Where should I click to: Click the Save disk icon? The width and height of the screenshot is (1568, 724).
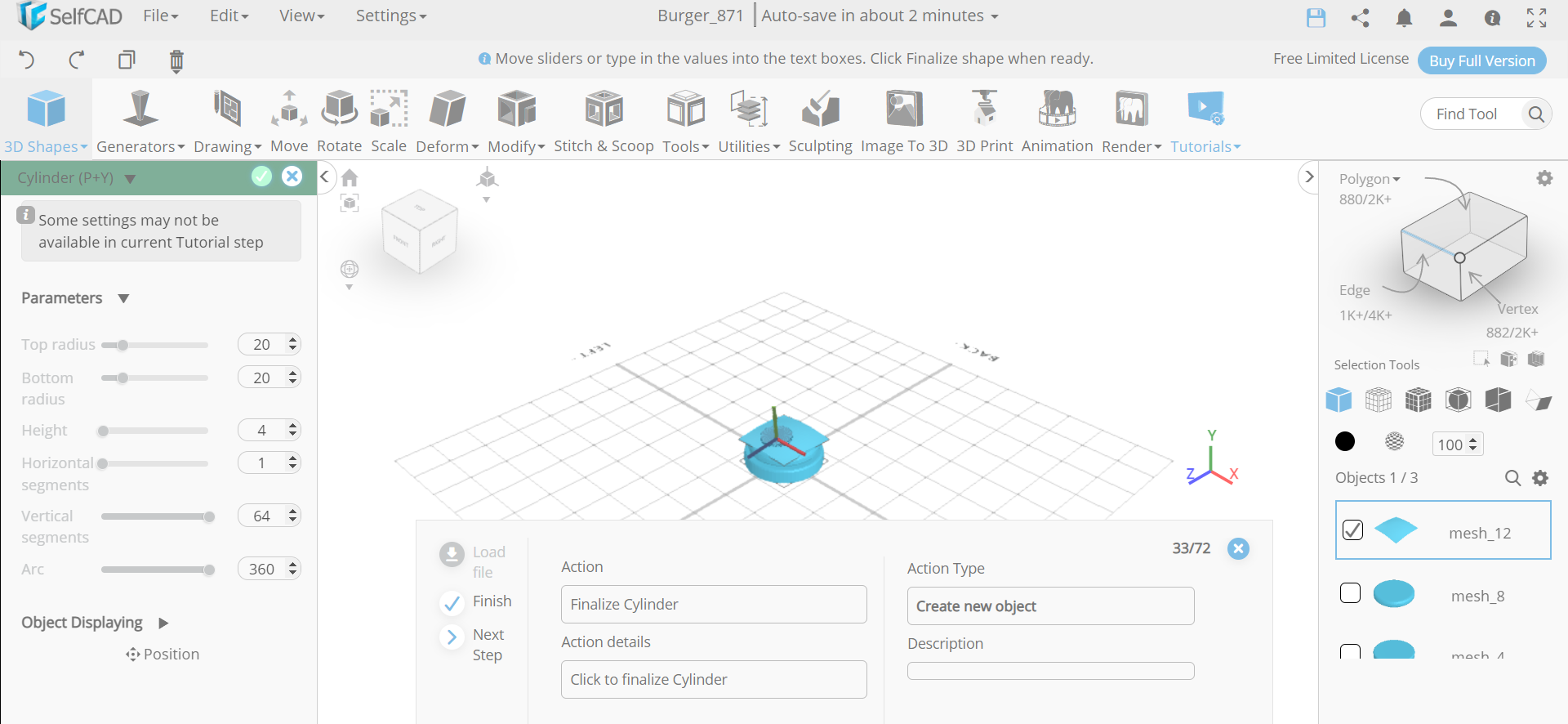tap(1316, 17)
